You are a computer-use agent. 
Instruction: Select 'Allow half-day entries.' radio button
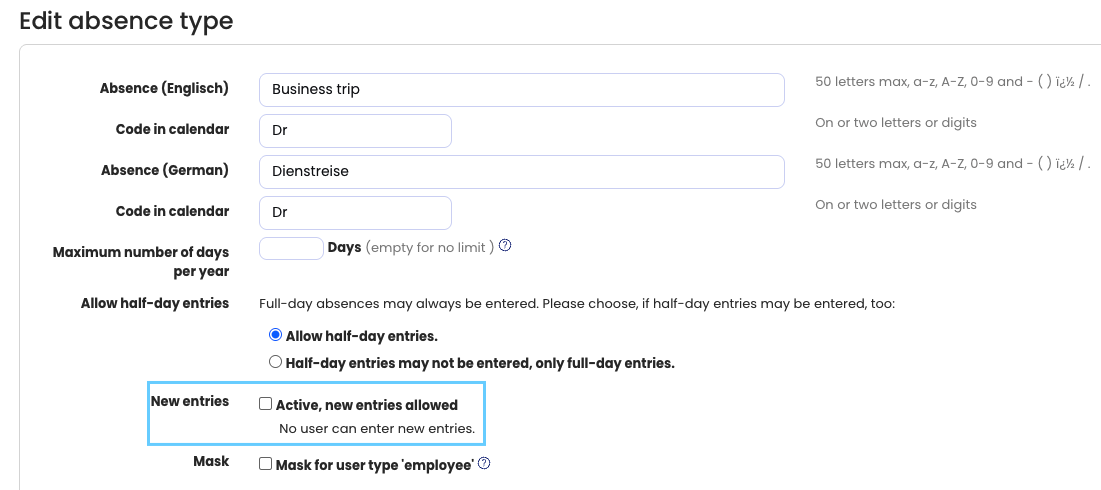point(276,336)
